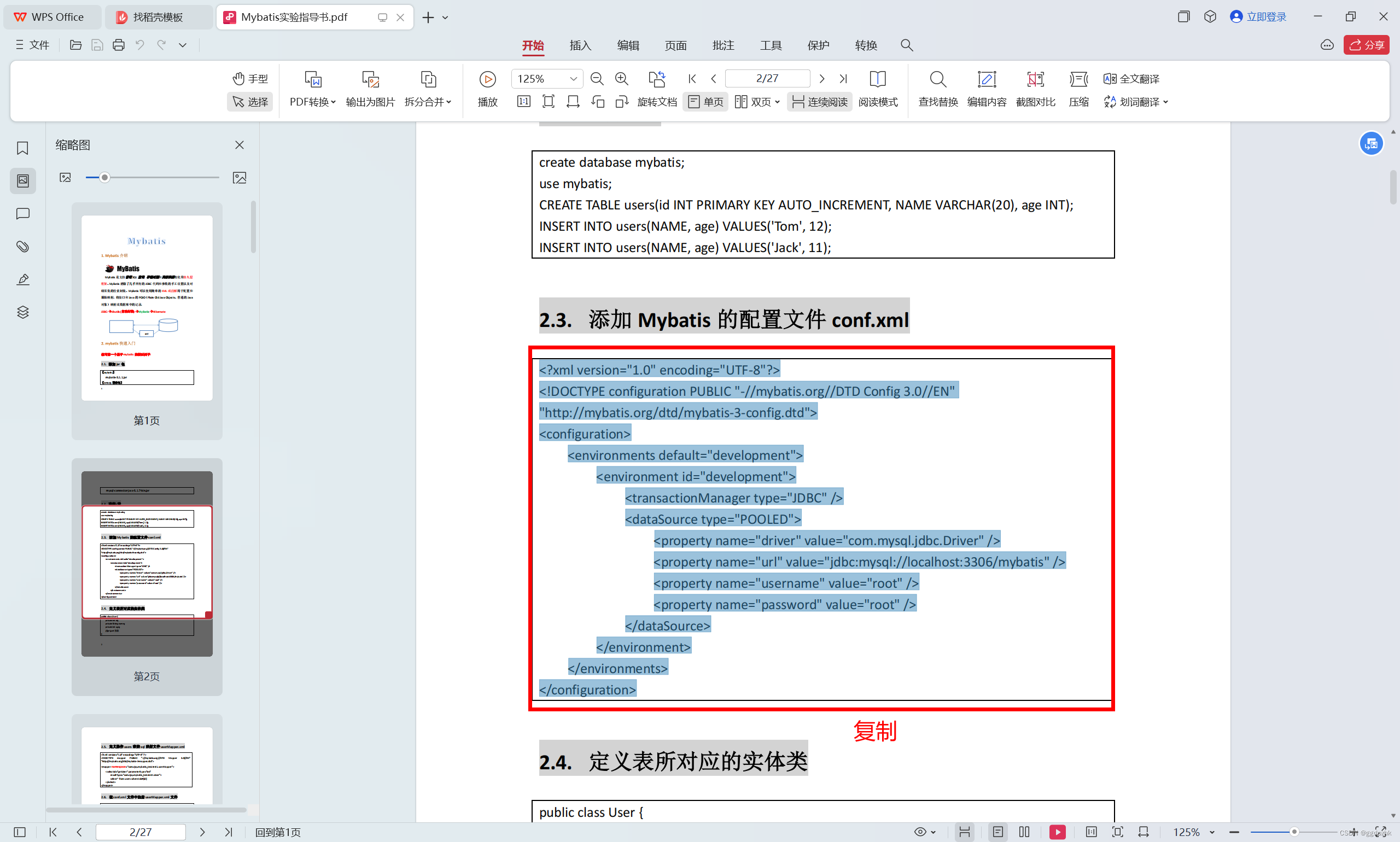The height and width of the screenshot is (842, 1400).
Task: Open thumbnail panel sidebar icon
Action: pyautogui.click(x=23, y=181)
